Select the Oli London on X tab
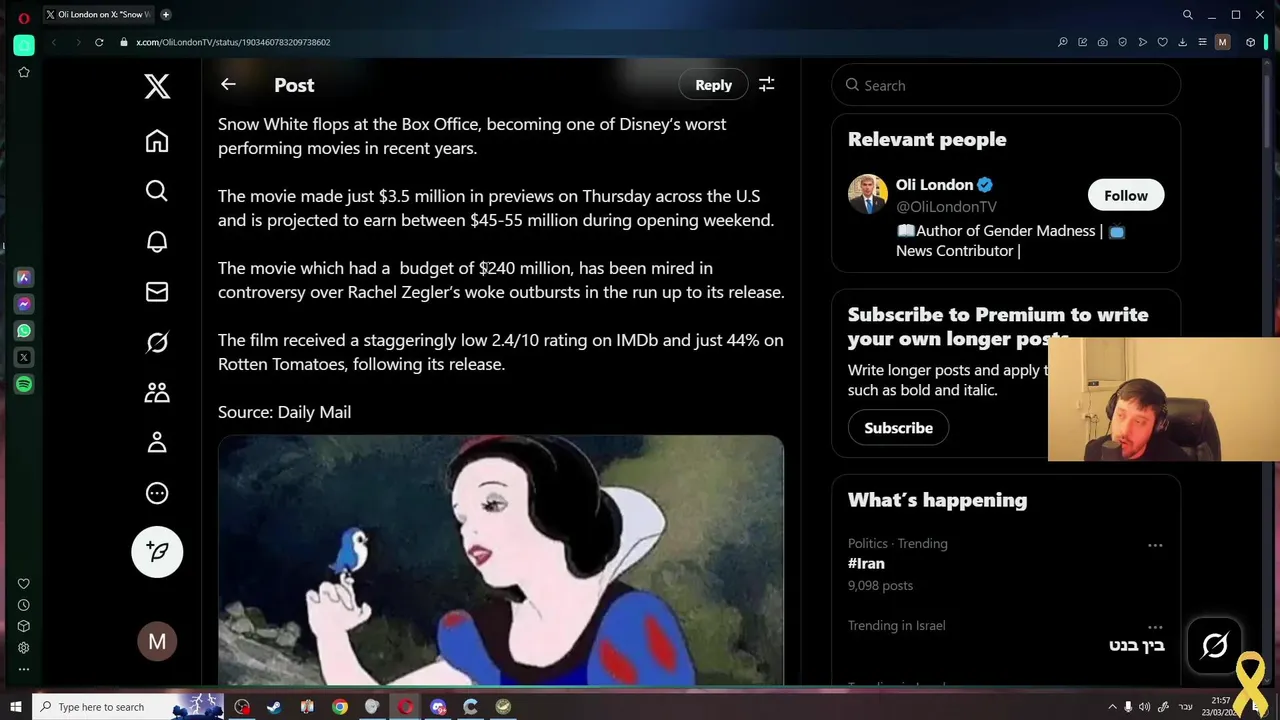 click(x=99, y=15)
